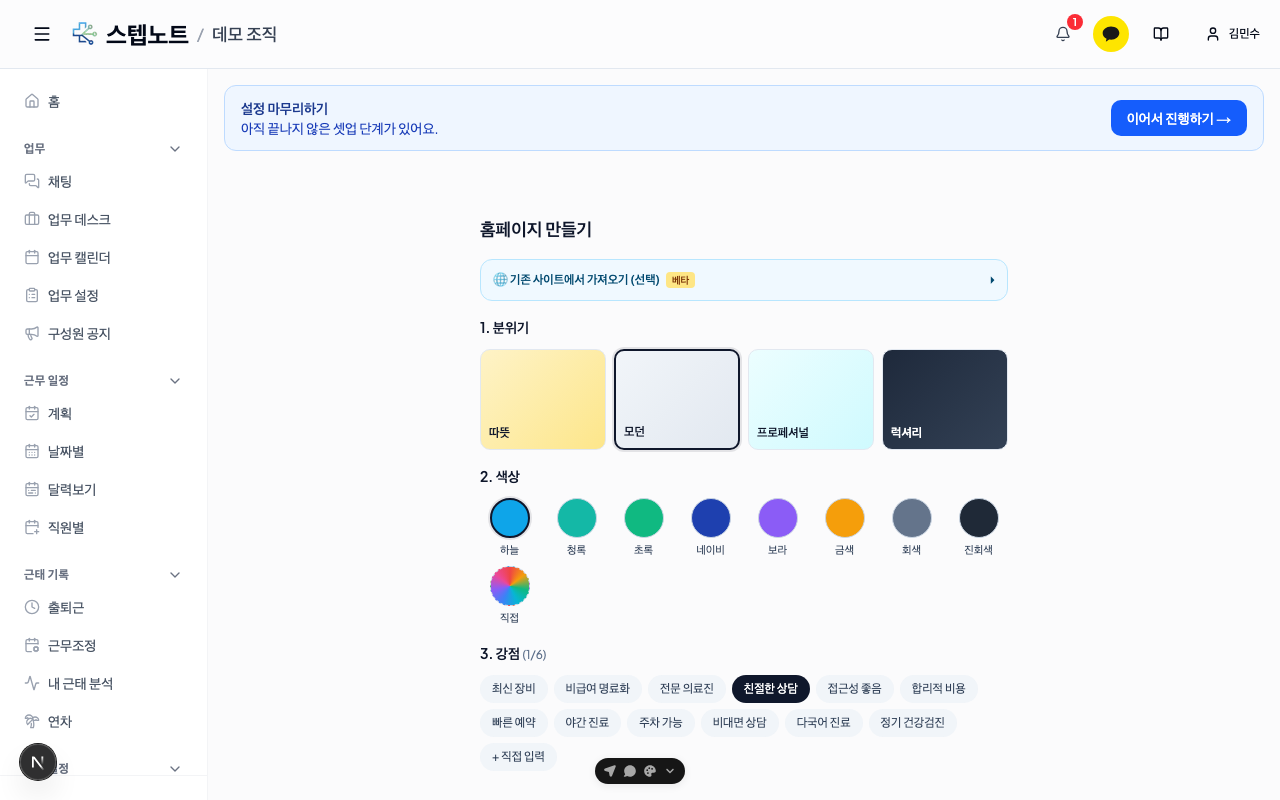Click the 메모 조직 breadcrumb
This screenshot has height=800, width=1280.
(244, 34)
